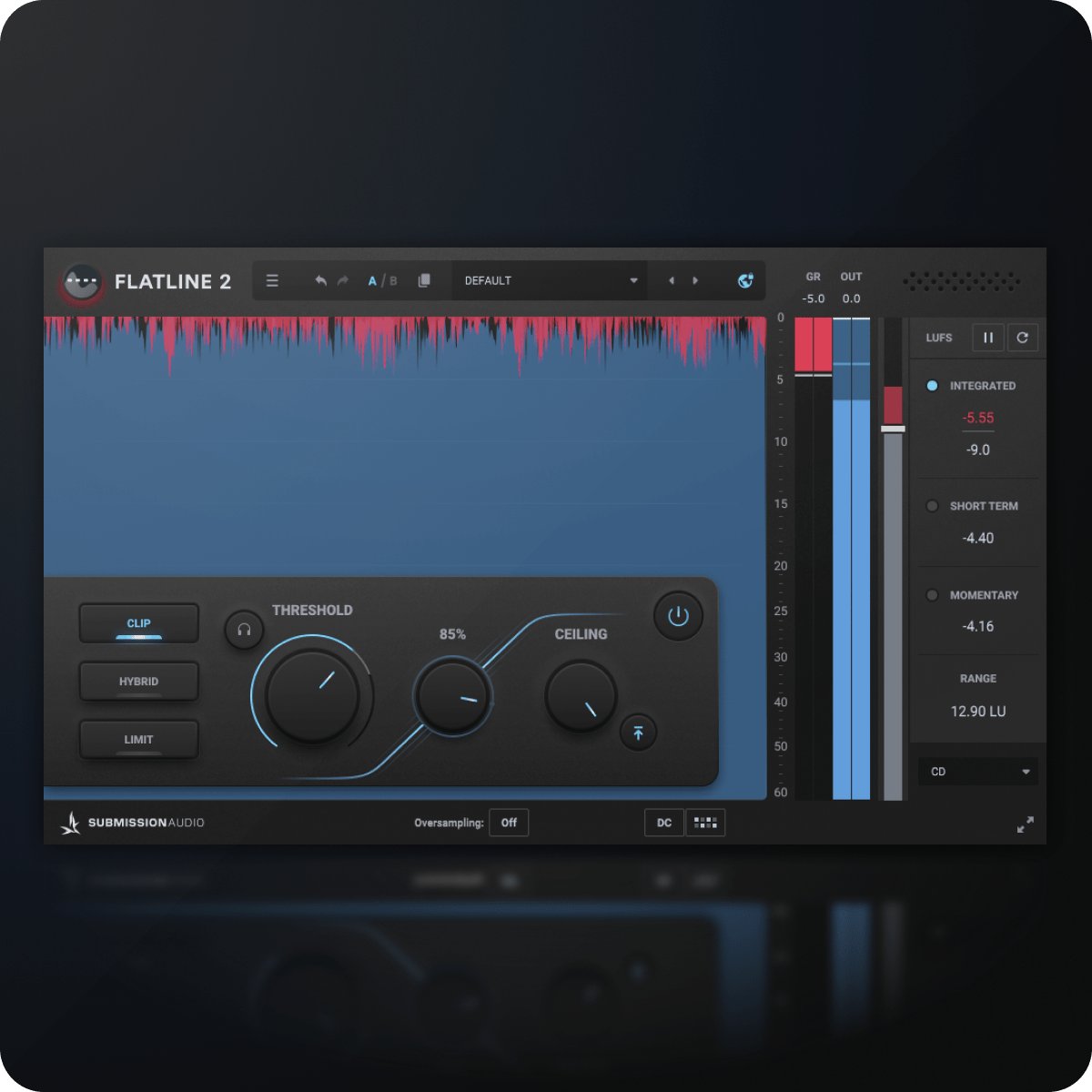The image size is (1092, 1092).
Task: Click the resize expand arrows icon
Action: click(x=1026, y=825)
